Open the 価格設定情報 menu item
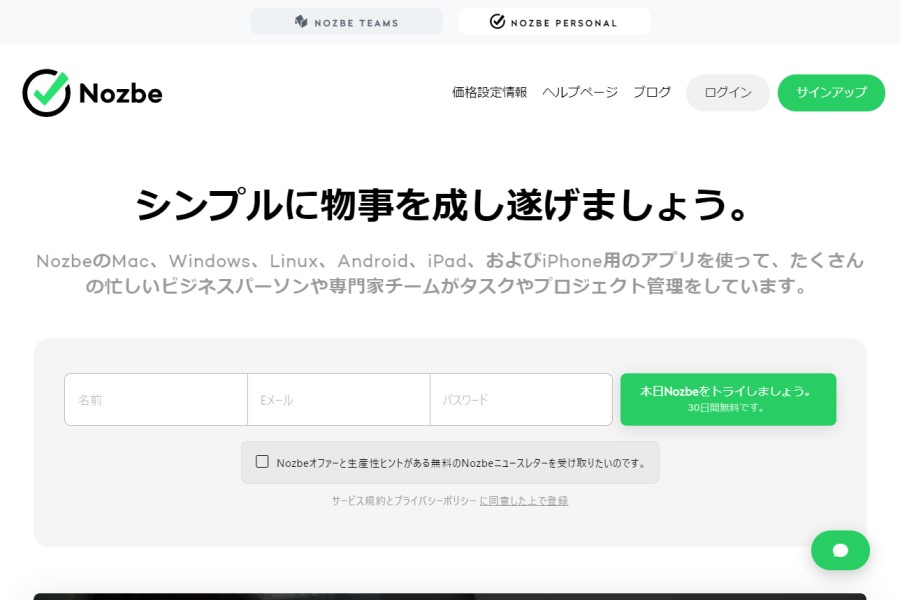This screenshot has width=900, height=600. 488,92
